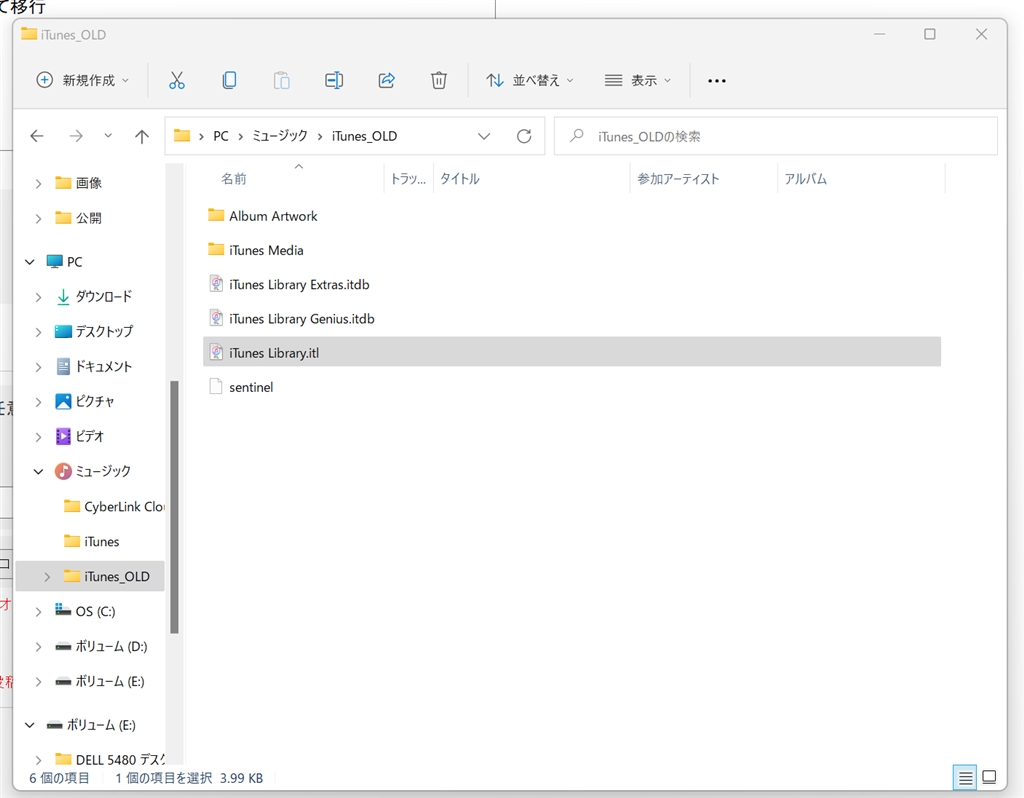Select ピクチャ in sidebar tree
This screenshot has width=1024, height=798.
tap(95, 401)
